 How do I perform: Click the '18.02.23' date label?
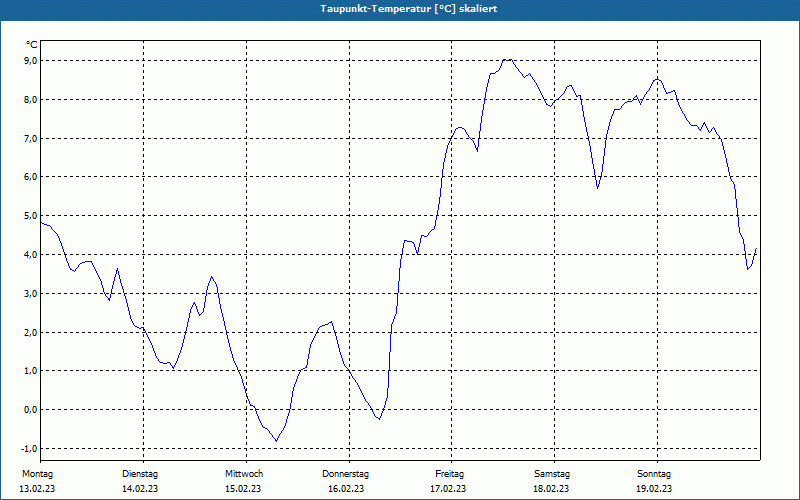(552, 489)
